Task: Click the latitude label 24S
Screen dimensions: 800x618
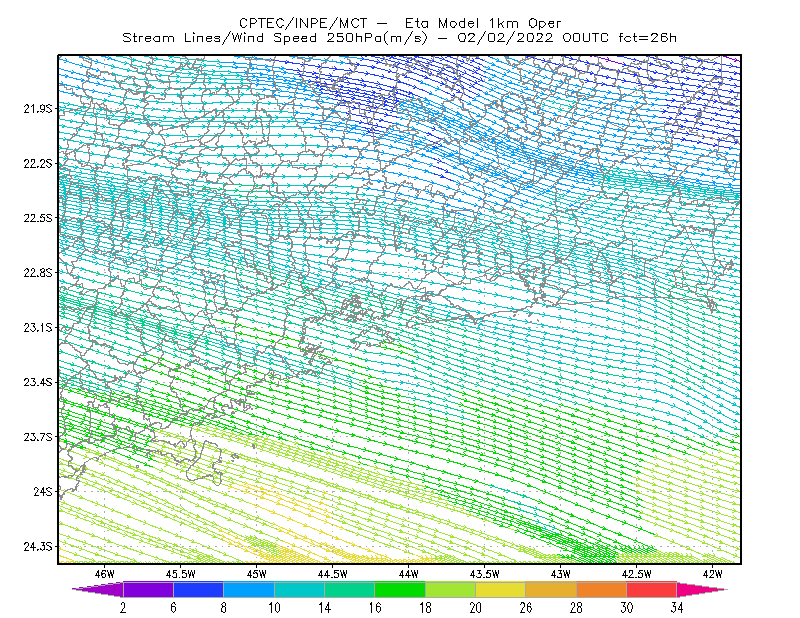Action: pyautogui.click(x=43, y=491)
